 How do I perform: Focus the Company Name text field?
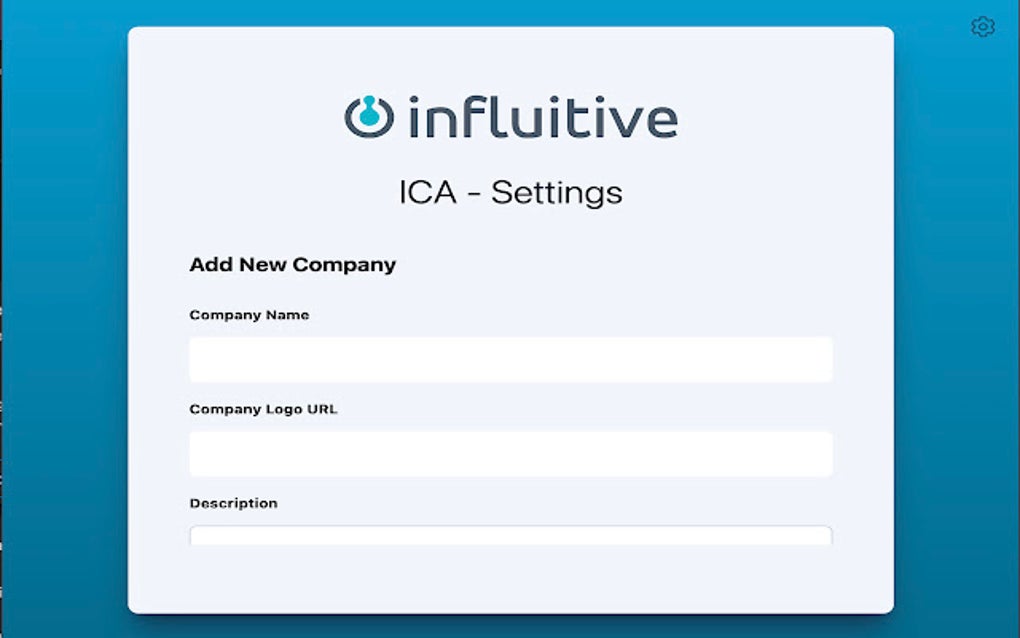pyautogui.click(x=510, y=359)
